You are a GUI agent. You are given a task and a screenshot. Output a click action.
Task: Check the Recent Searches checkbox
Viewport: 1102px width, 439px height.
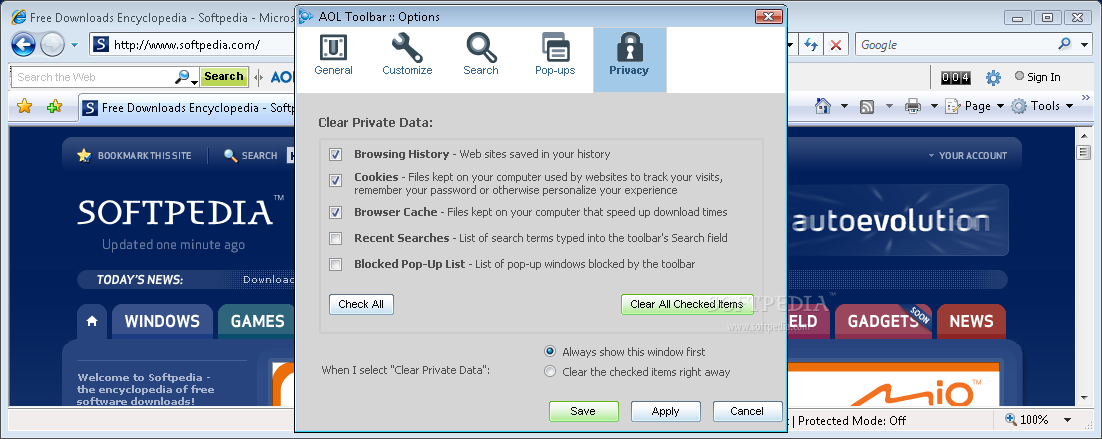(x=336, y=239)
